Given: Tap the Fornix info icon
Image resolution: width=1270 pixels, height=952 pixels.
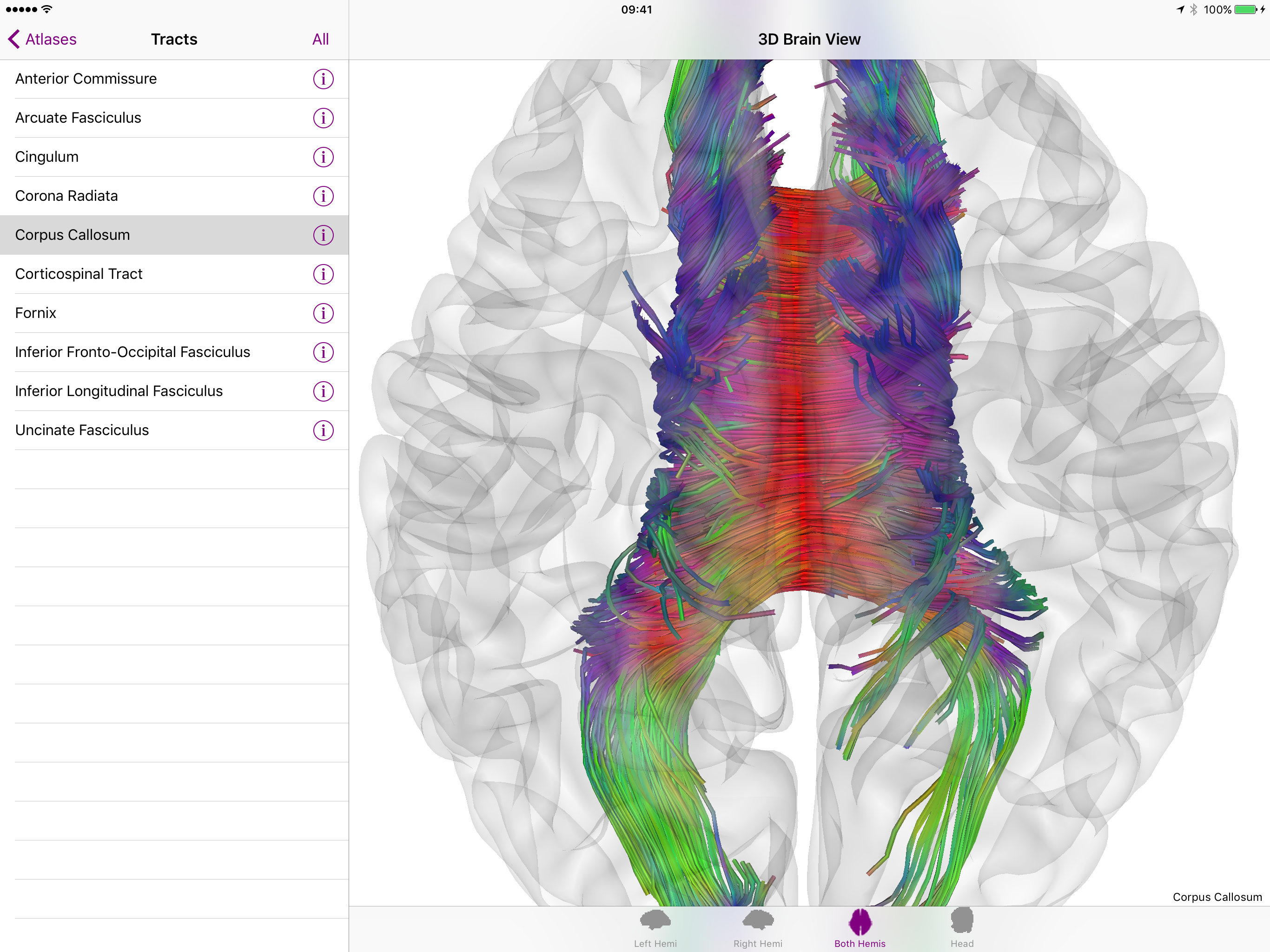Looking at the screenshot, I should pyautogui.click(x=323, y=313).
